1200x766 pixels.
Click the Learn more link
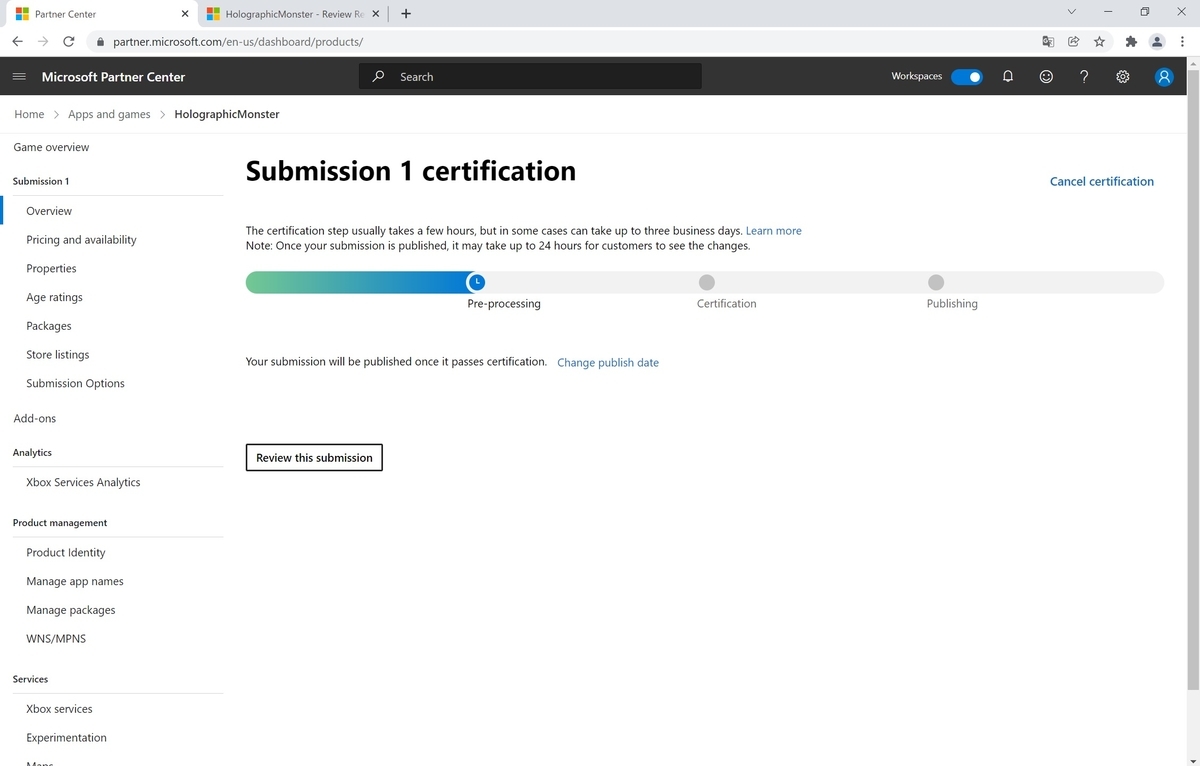(x=773, y=231)
